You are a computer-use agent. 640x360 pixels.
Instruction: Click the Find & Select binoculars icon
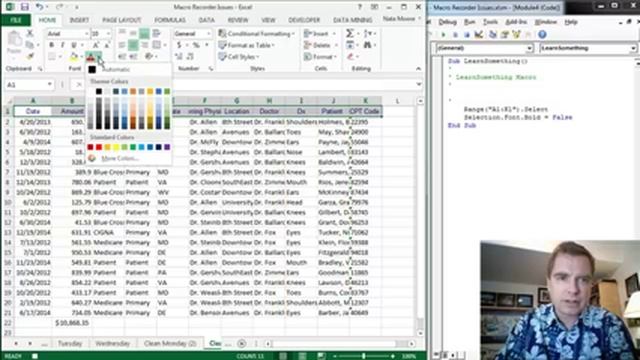click(367, 45)
